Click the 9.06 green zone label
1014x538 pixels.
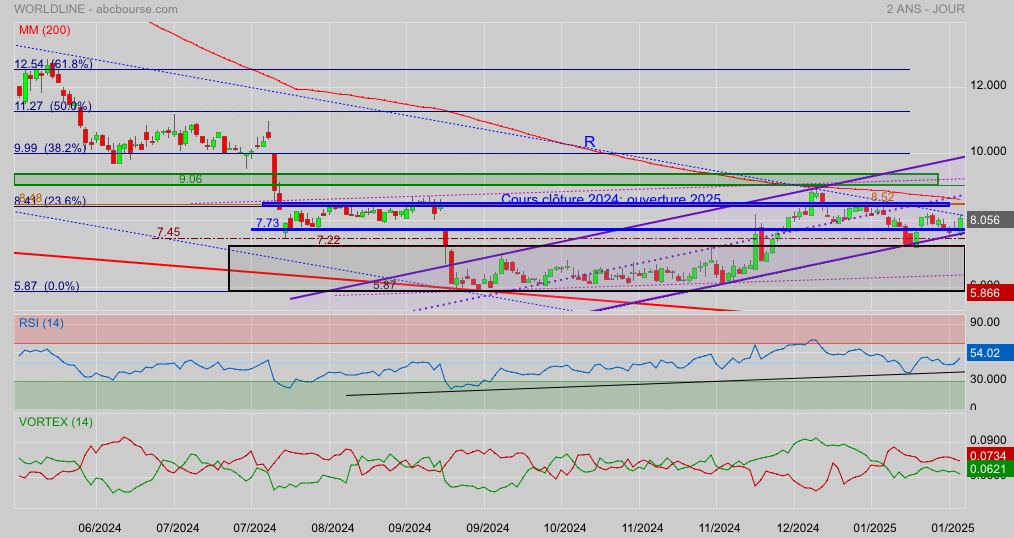pyautogui.click(x=190, y=179)
